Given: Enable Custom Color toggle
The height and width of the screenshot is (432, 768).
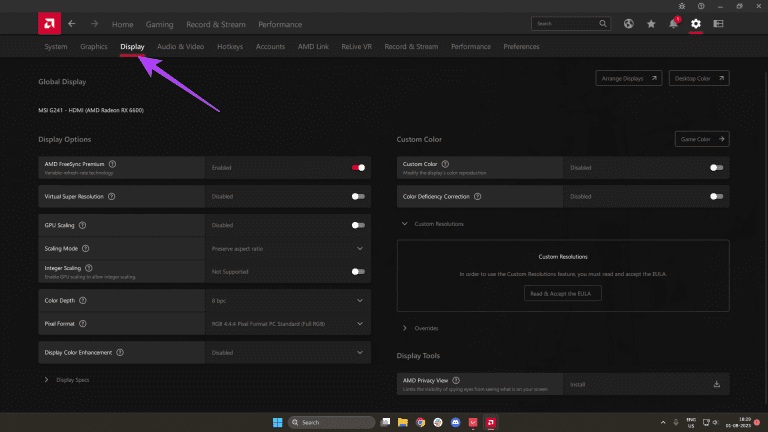Looking at the screenshot, I should (x=717, y=168).
